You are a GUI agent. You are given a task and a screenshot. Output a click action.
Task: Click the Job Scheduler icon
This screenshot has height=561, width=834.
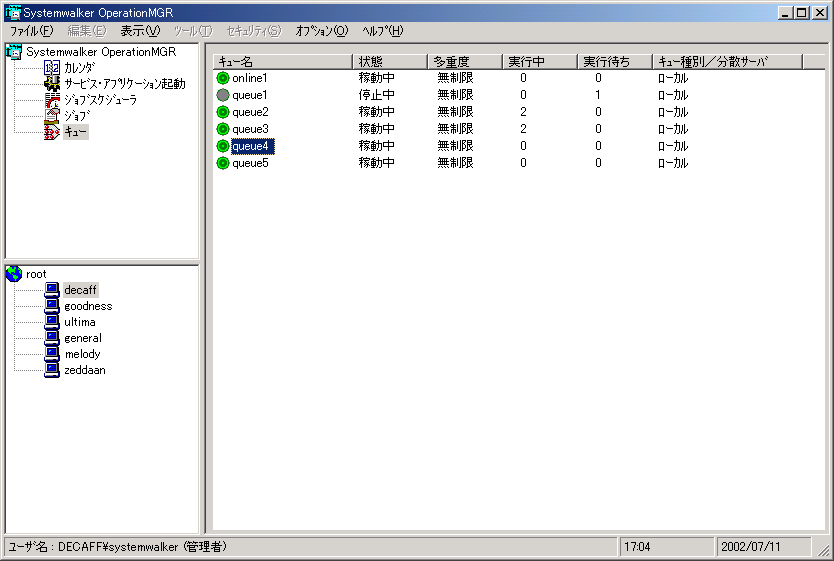click(52, 100)
